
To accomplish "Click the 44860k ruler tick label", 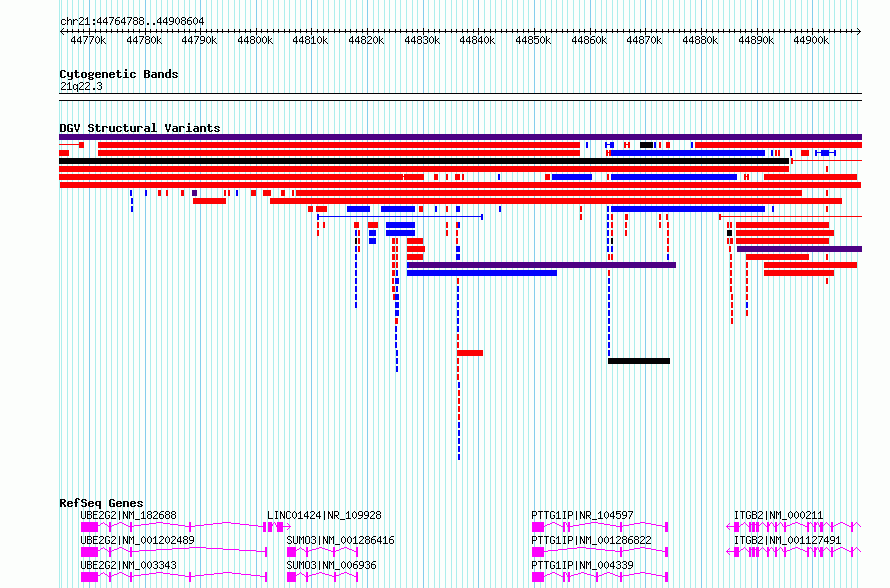I will tap(589, 40).
